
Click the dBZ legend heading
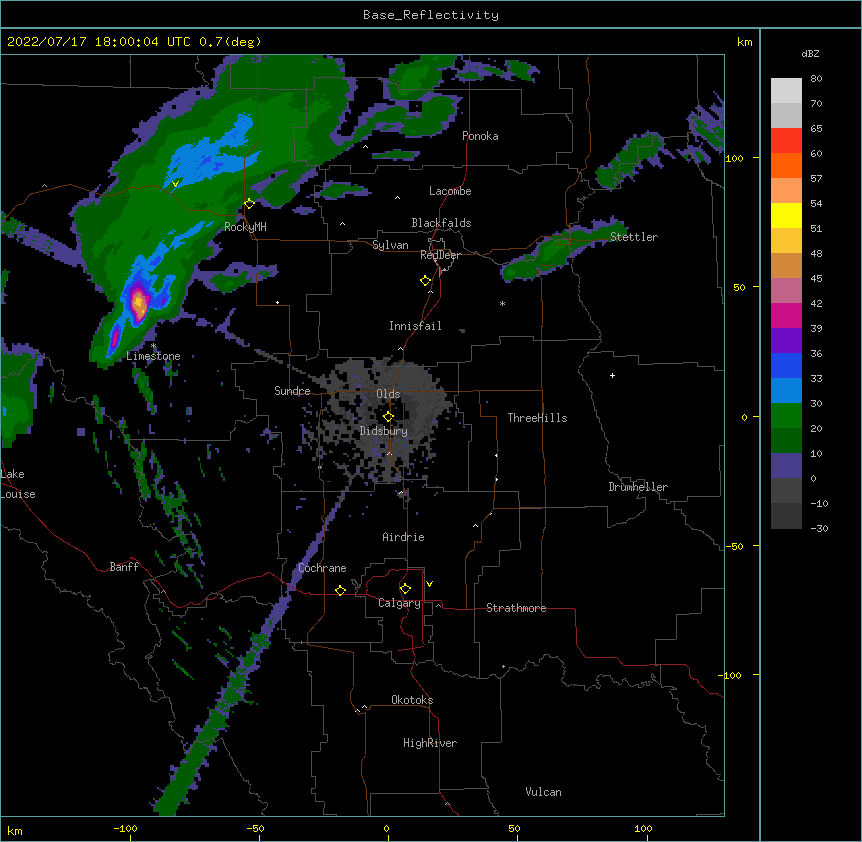coord(810,53)
